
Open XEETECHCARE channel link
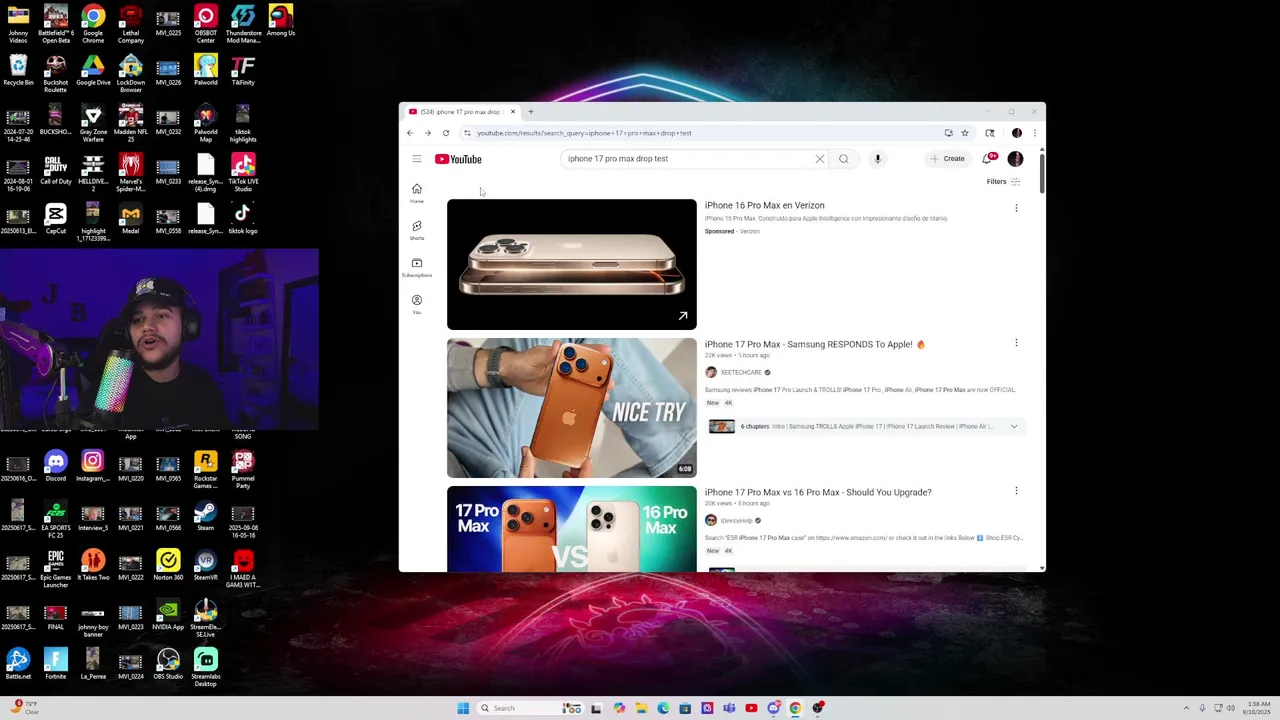coord(741,373)
